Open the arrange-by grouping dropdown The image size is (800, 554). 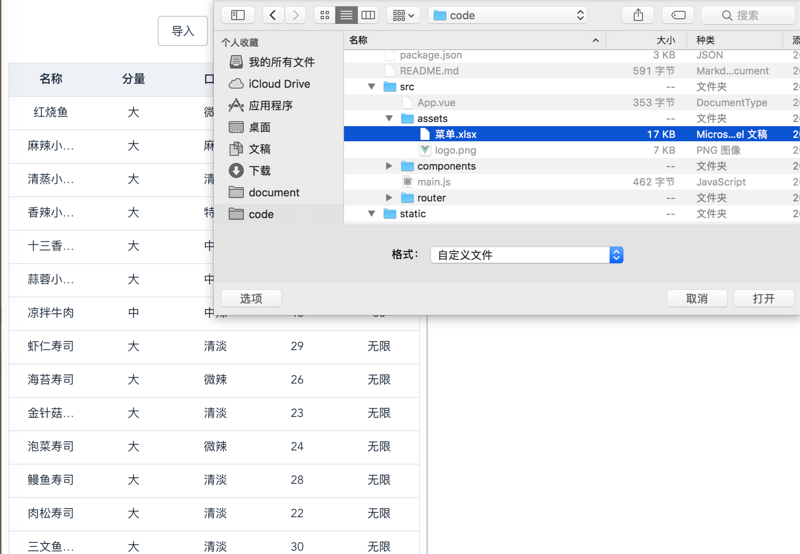coord(403,15)
